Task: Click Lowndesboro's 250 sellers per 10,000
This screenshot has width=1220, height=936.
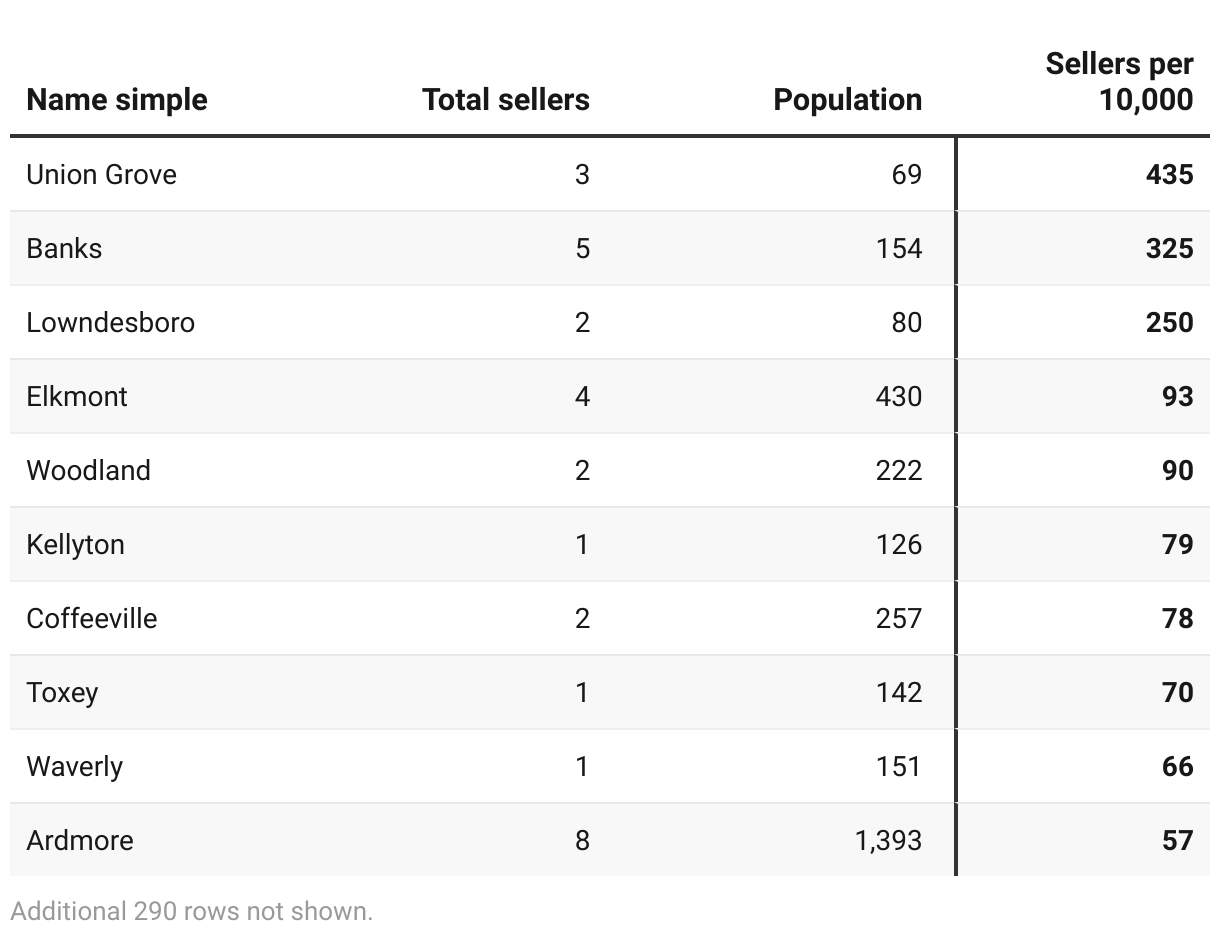Action: pyautogui.click(x=1169, y=323)
